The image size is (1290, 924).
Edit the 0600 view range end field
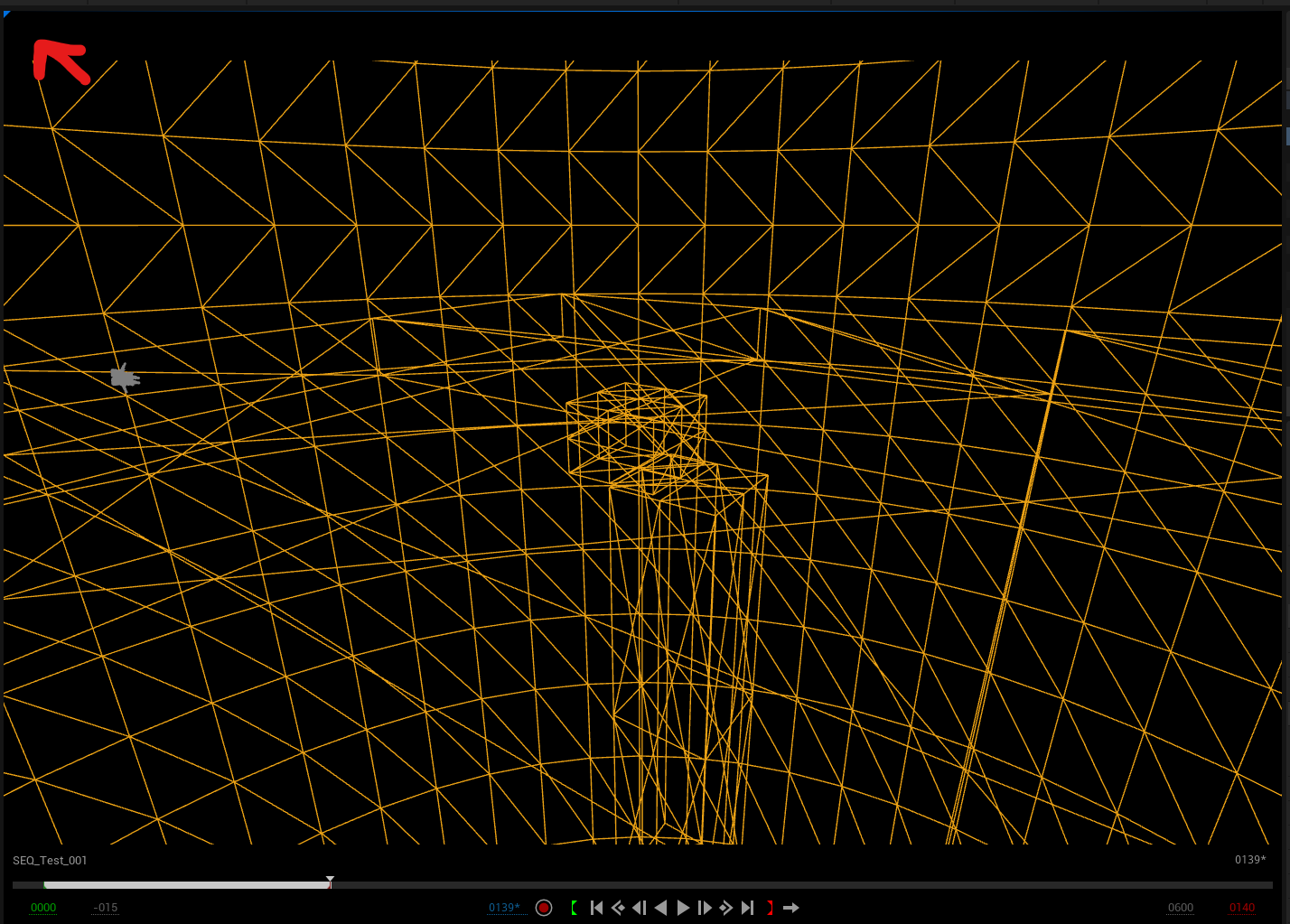tap(1180, 908)
